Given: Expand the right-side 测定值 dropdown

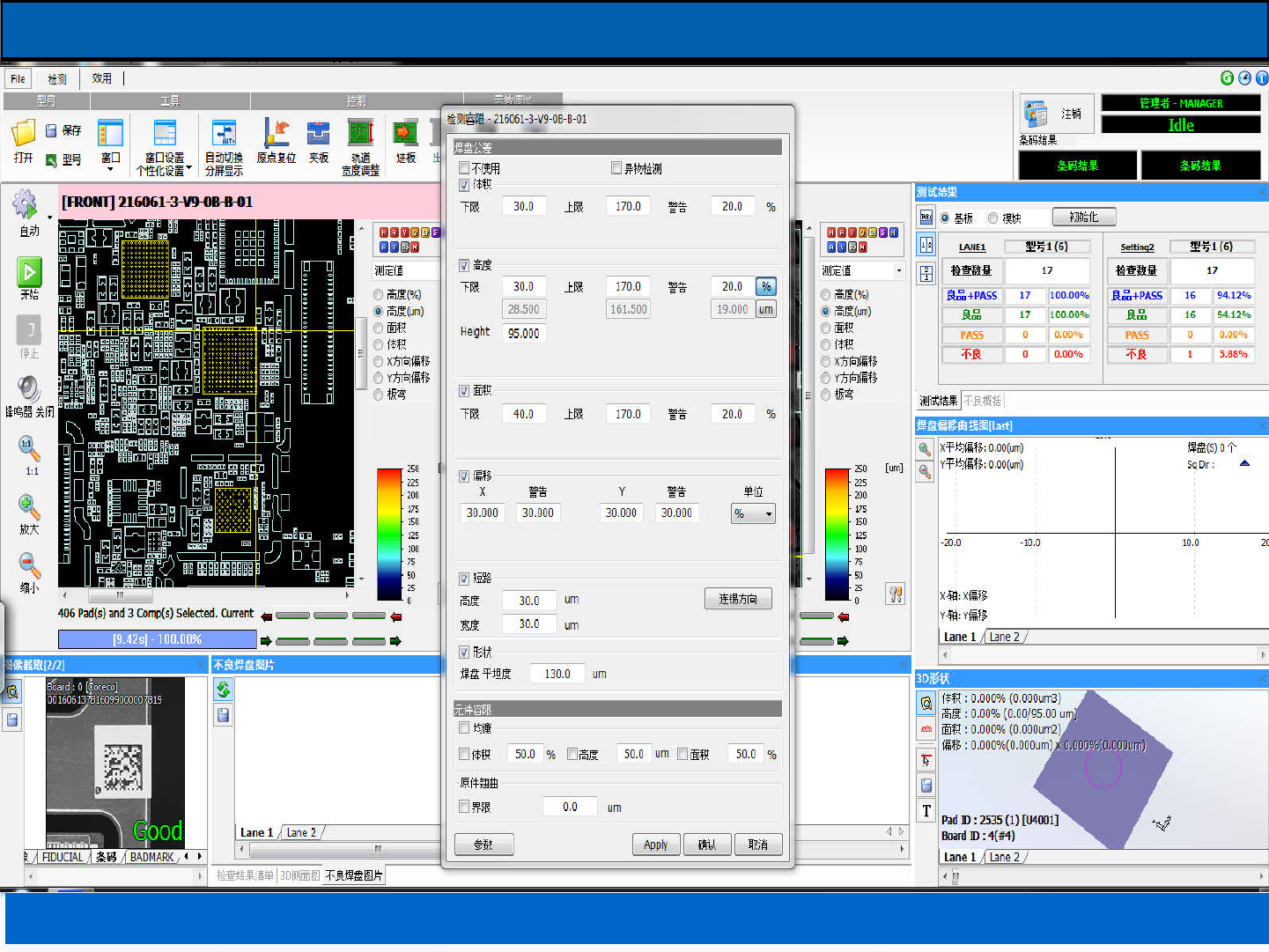Looking at the screenshot, I should (898, 270).
